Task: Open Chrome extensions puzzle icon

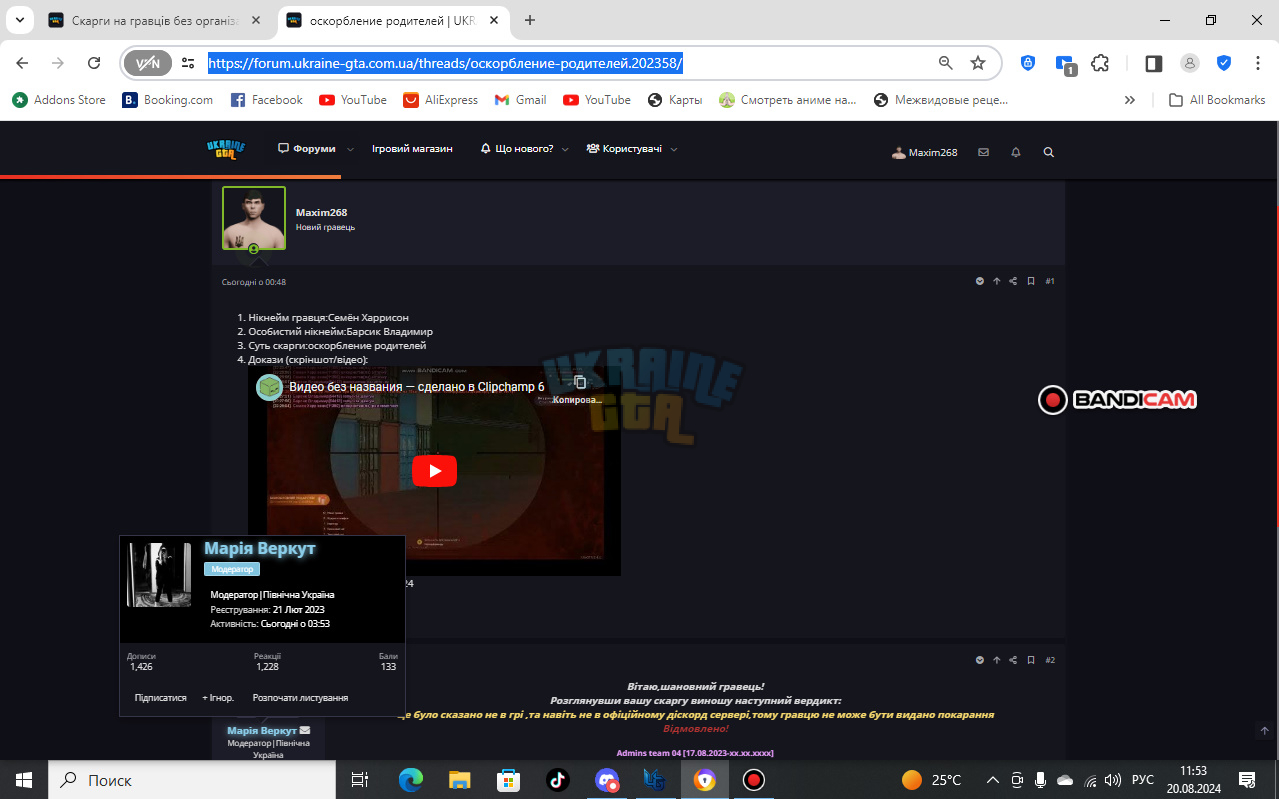Action: coord(1100,63)
